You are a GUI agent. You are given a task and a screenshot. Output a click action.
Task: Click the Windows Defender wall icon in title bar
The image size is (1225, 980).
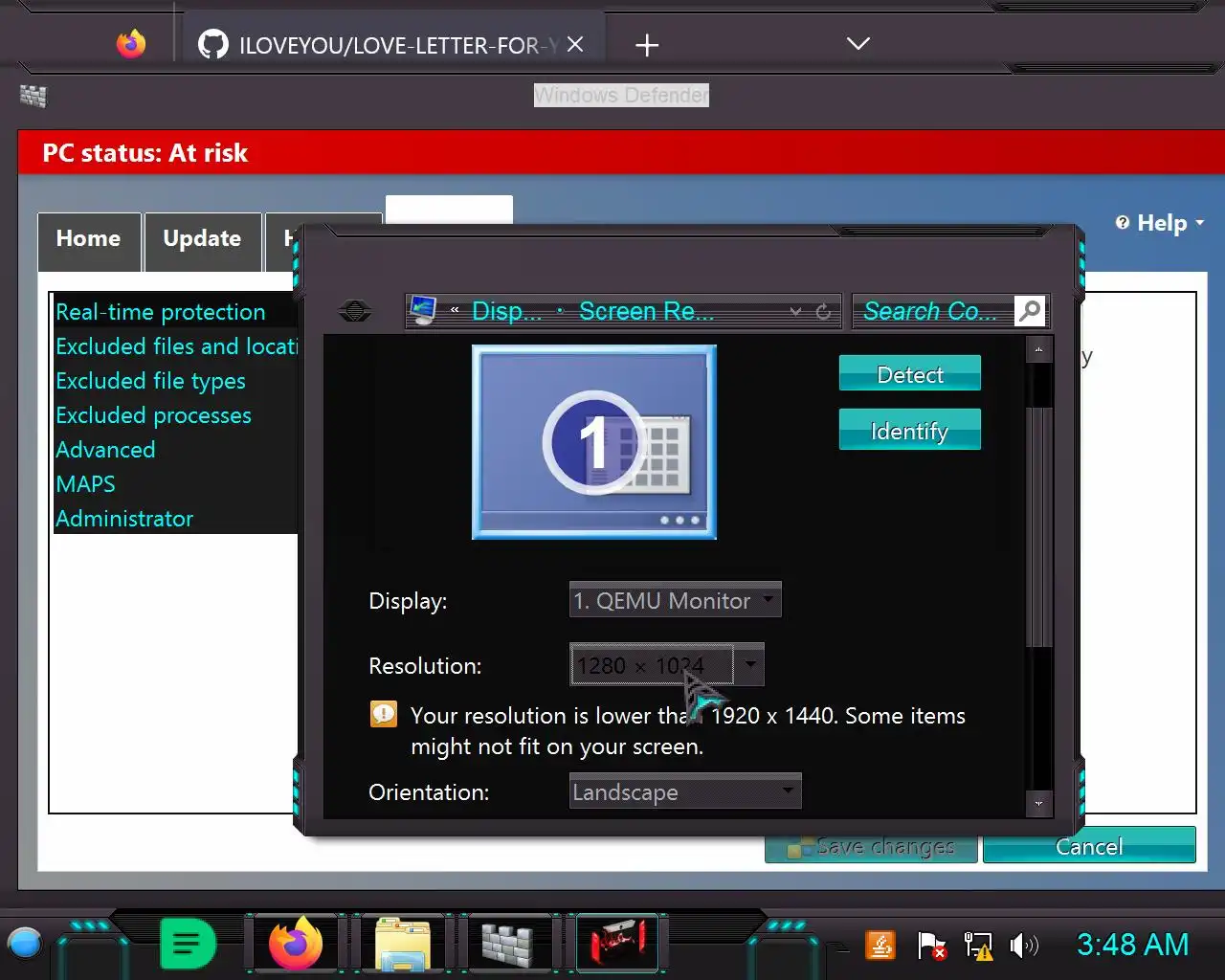pos(33,96)
